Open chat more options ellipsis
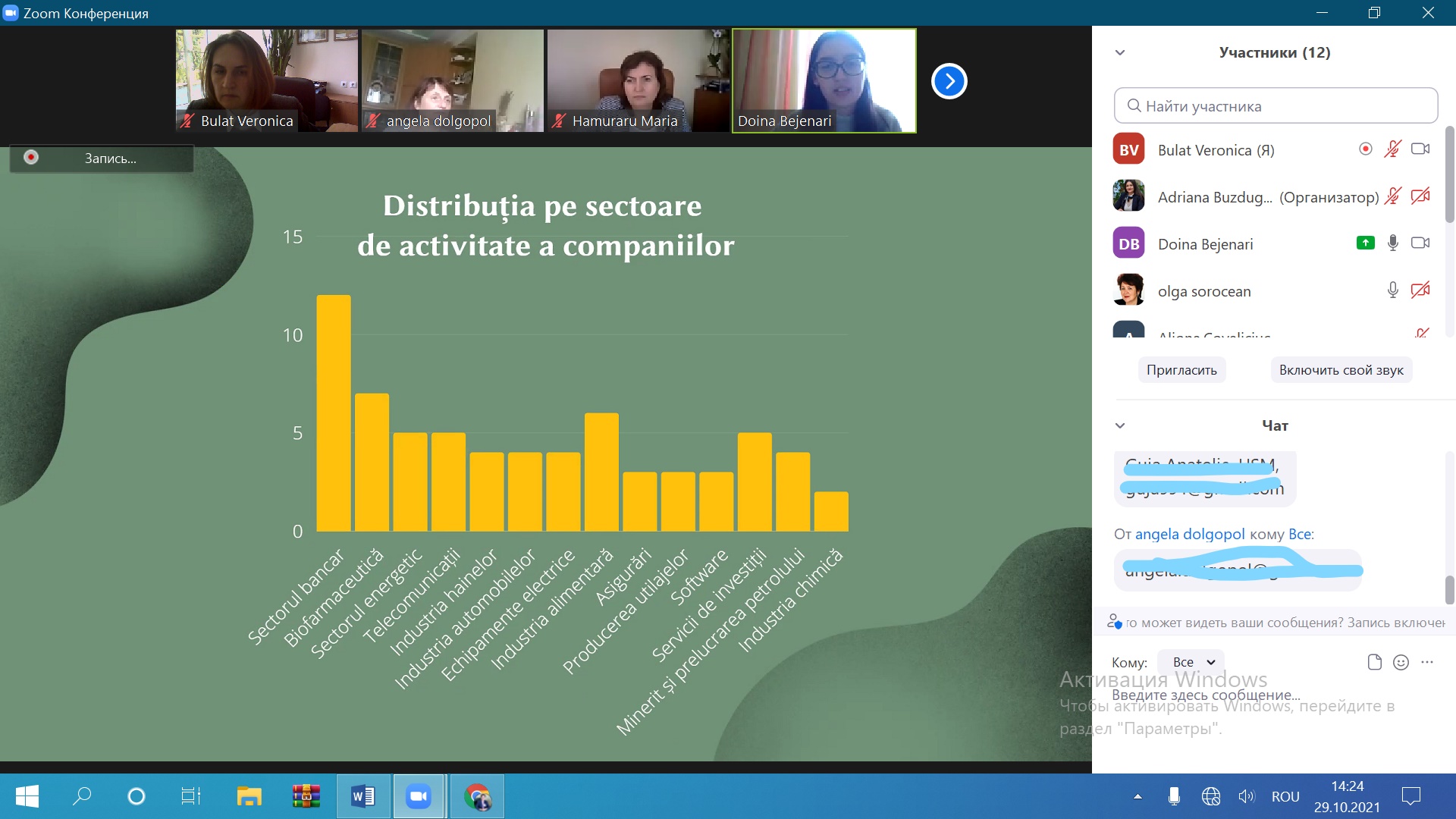Image resolution: width=1456 pixels, height=819 pixels. tap(1427, 662)
